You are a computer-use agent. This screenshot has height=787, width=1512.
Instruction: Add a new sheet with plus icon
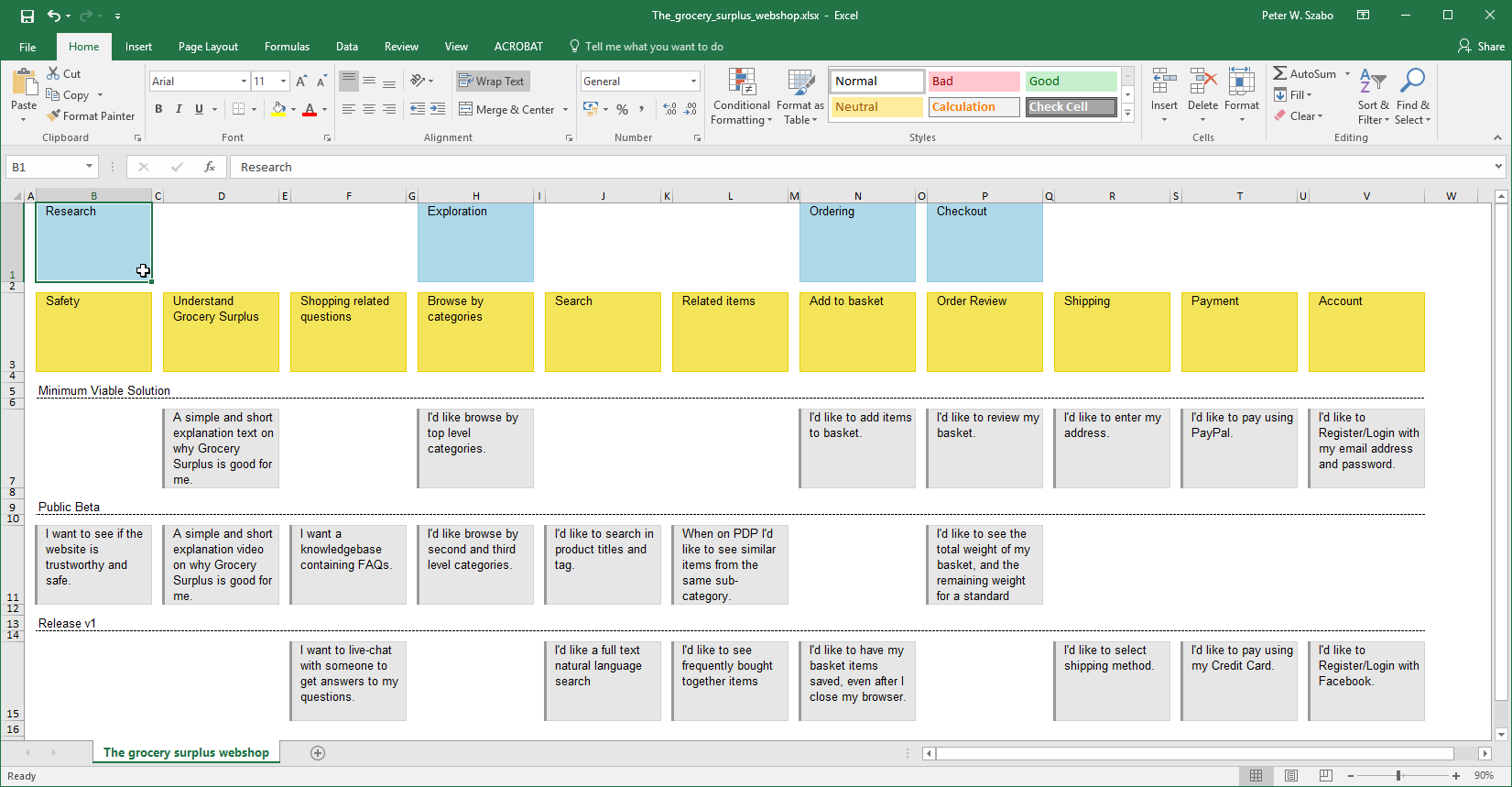pos(318,753)
